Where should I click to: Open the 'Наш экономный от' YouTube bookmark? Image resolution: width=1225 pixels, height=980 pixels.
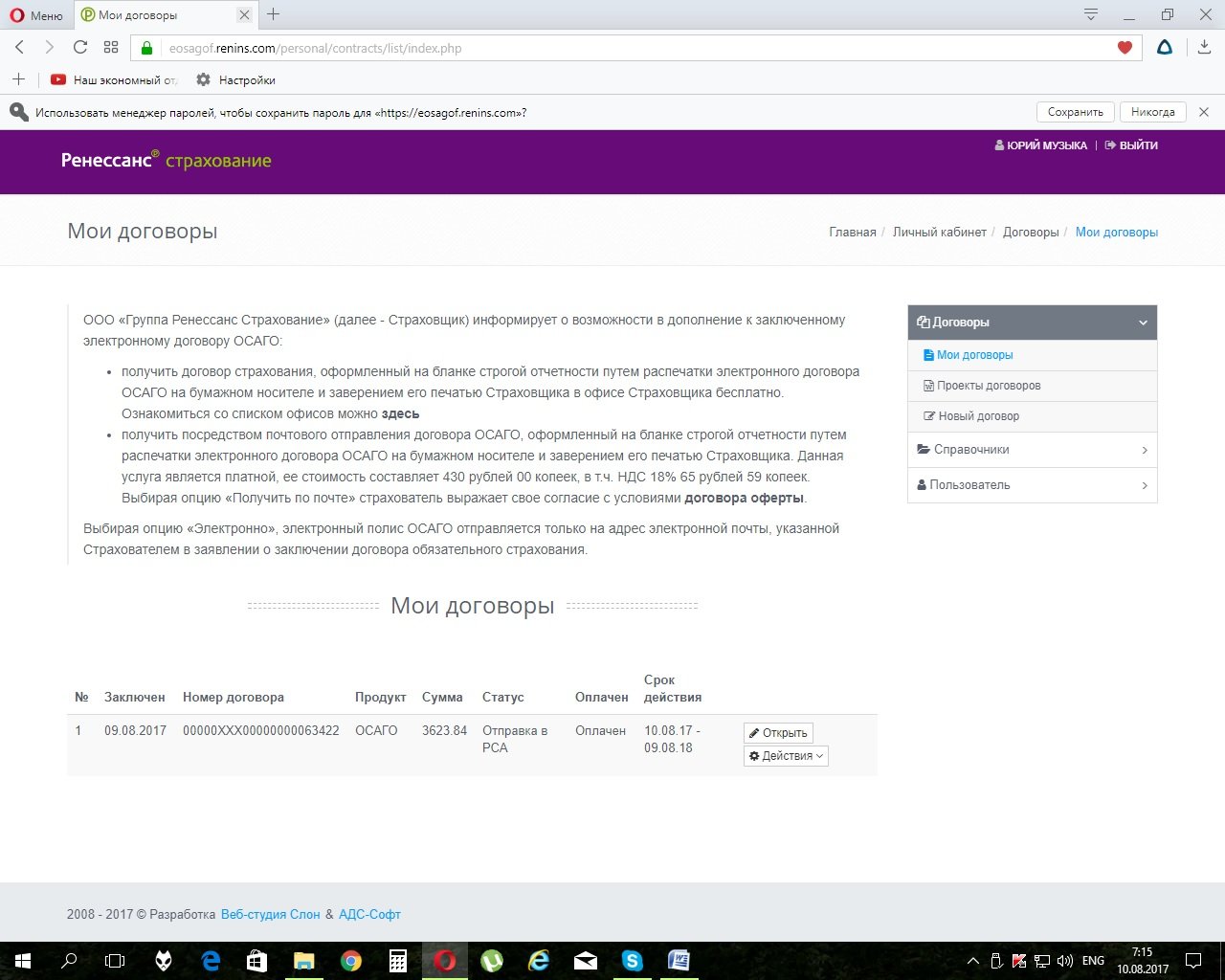tap(114, 80)
